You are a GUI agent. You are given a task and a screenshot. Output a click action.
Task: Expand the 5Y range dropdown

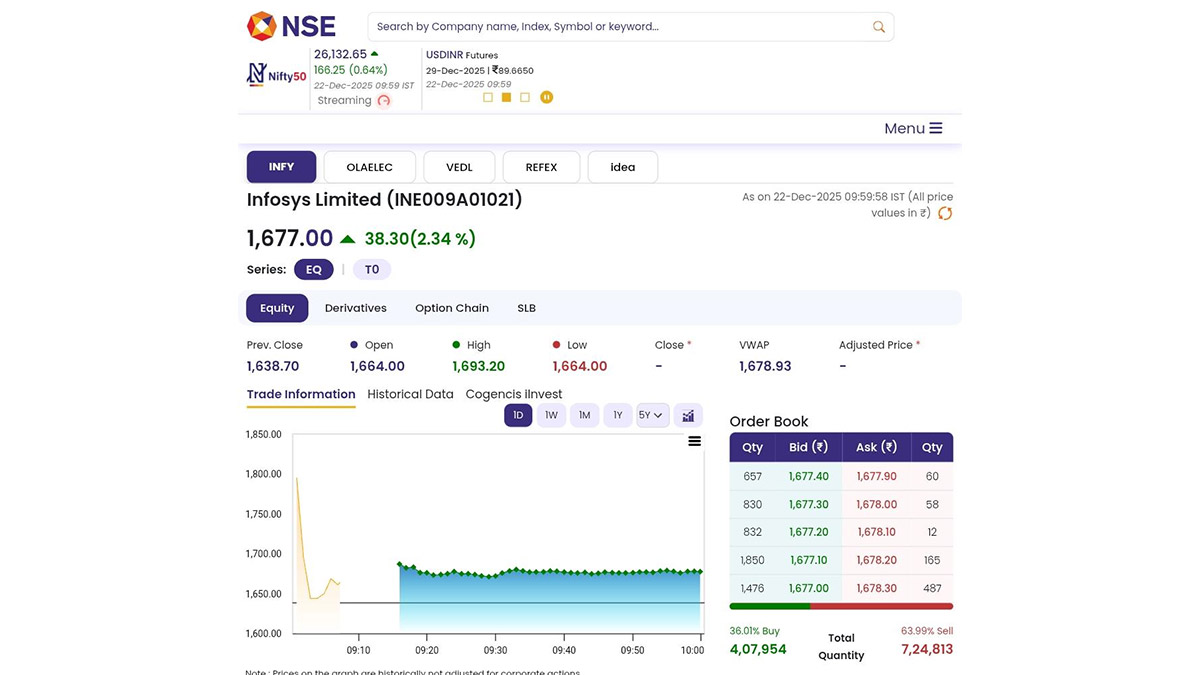(652, 415)
